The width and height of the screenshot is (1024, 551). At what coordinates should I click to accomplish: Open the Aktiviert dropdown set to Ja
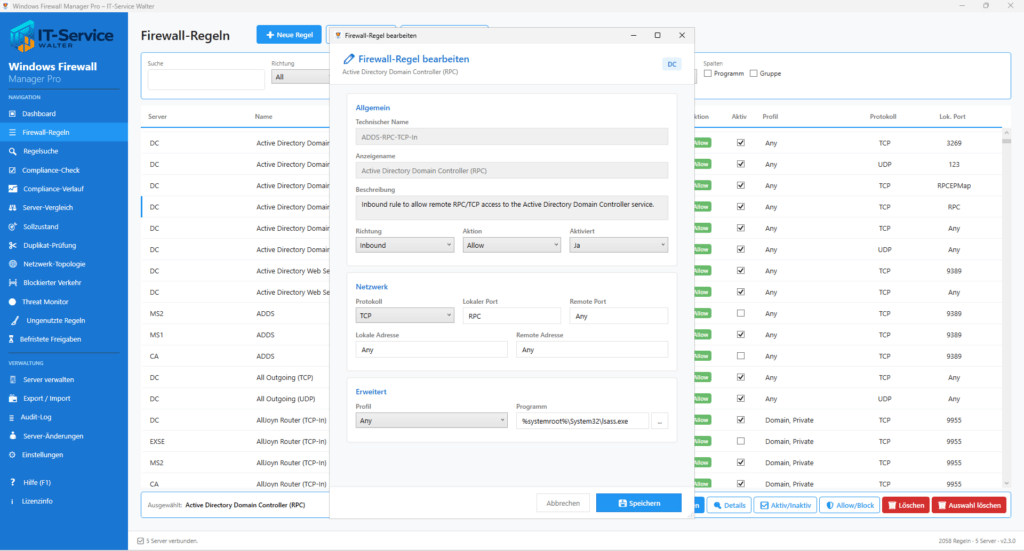point(618,245)
